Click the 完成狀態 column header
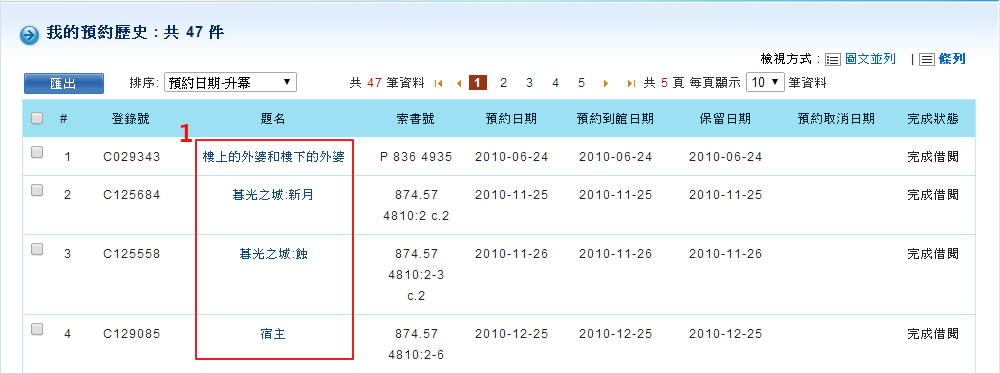Image resolution: width=1000 pixels, height=373 pixels. 933,119
